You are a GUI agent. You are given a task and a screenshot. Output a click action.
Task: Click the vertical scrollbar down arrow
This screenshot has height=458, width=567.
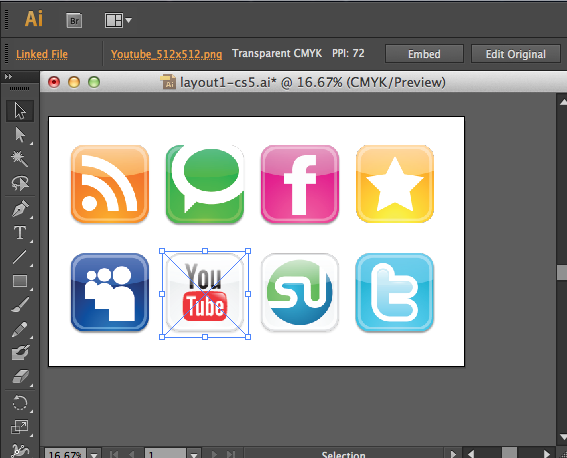point(563,437)
